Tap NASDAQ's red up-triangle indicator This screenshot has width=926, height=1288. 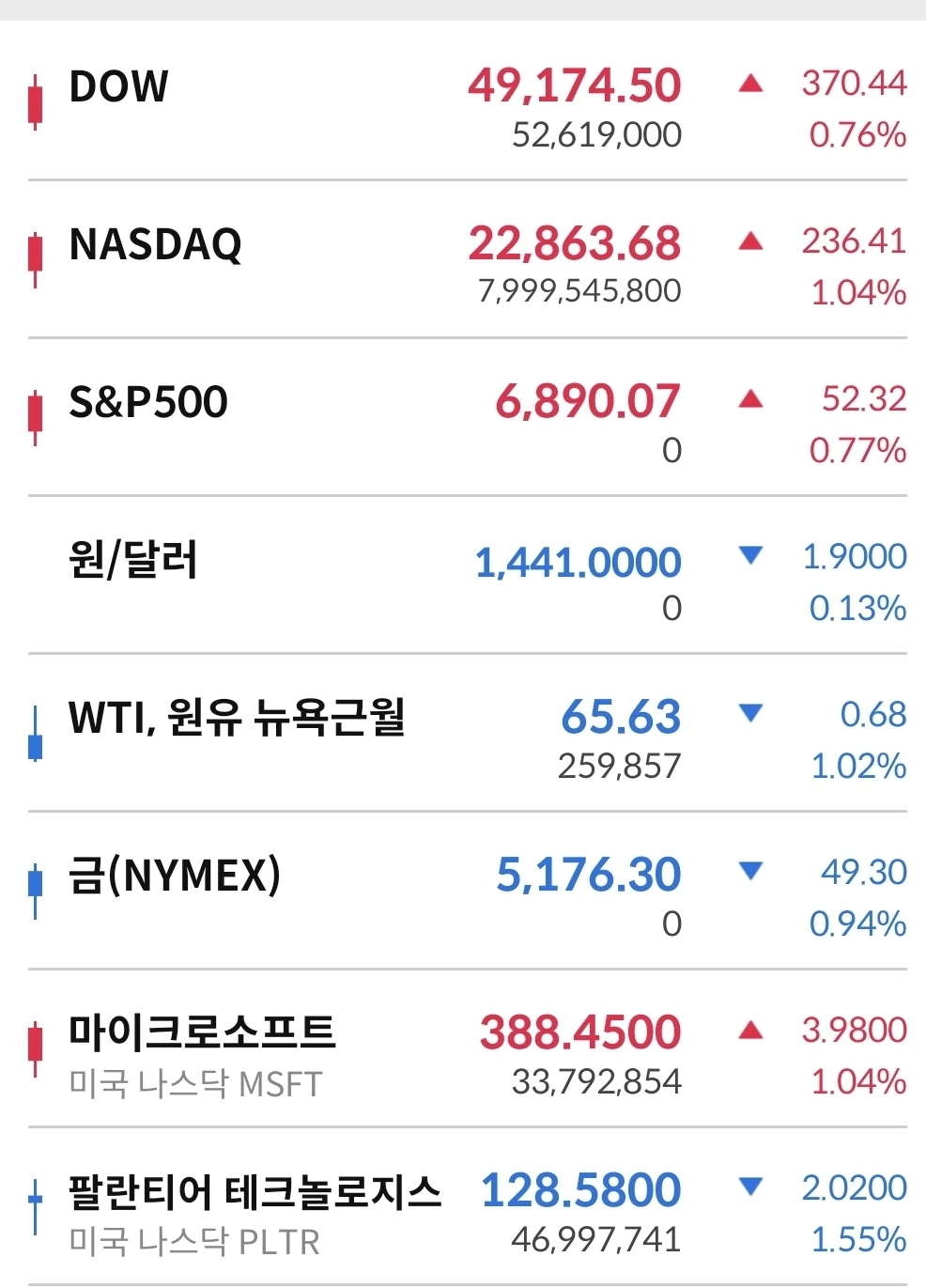coord(750,241)
